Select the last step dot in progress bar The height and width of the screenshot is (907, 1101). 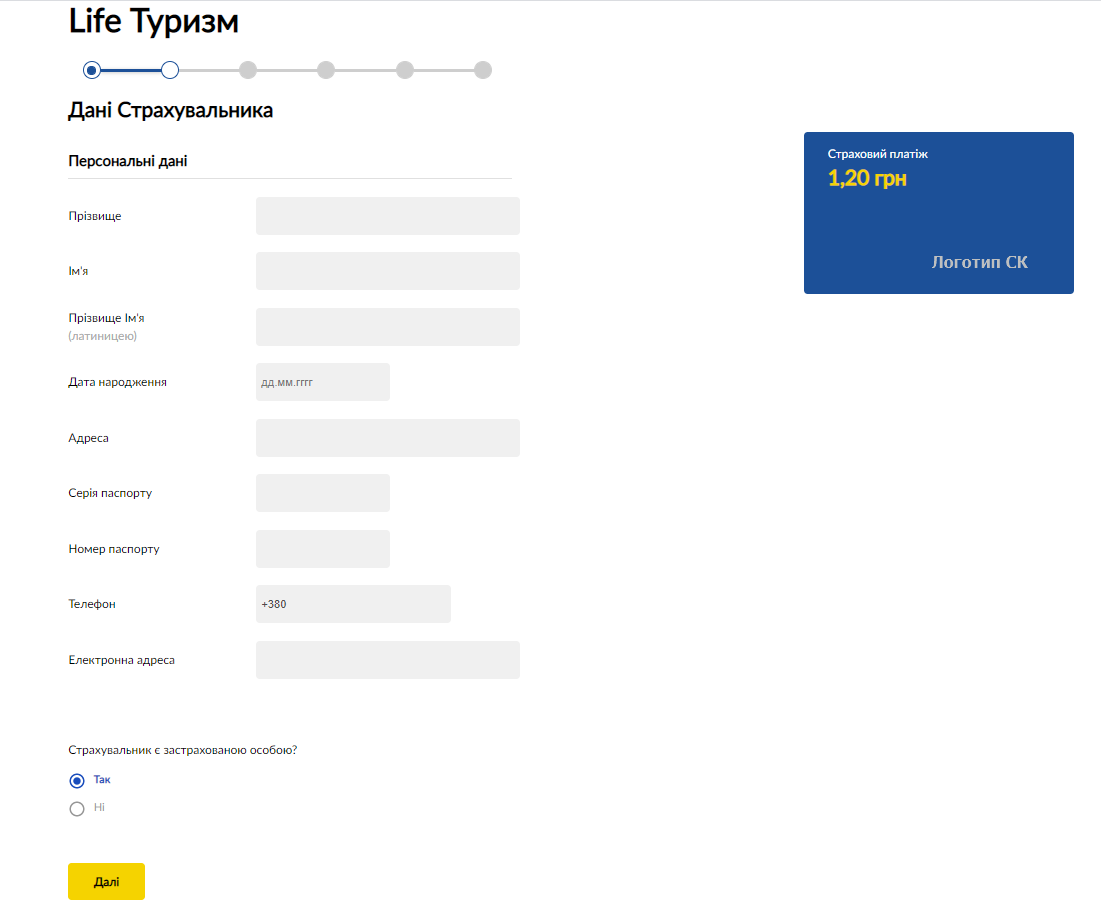tap(483, 70)
